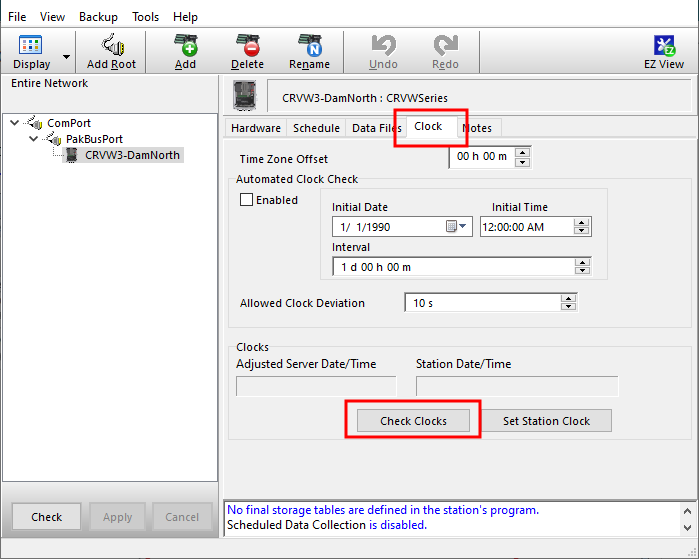This screenshot has height=559, width=699.
Task: Click the Add Root icon
Action: click(x=111, y=48)
